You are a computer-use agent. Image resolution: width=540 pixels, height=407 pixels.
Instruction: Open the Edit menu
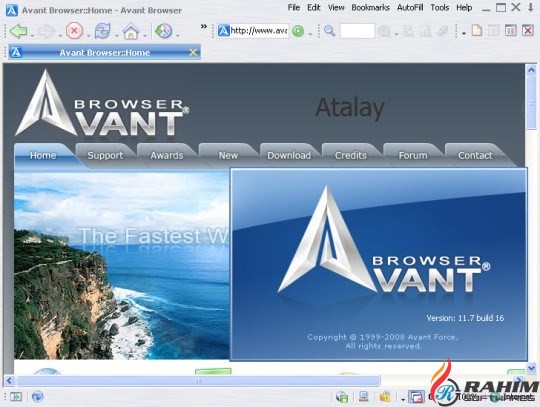click(314, 8)
